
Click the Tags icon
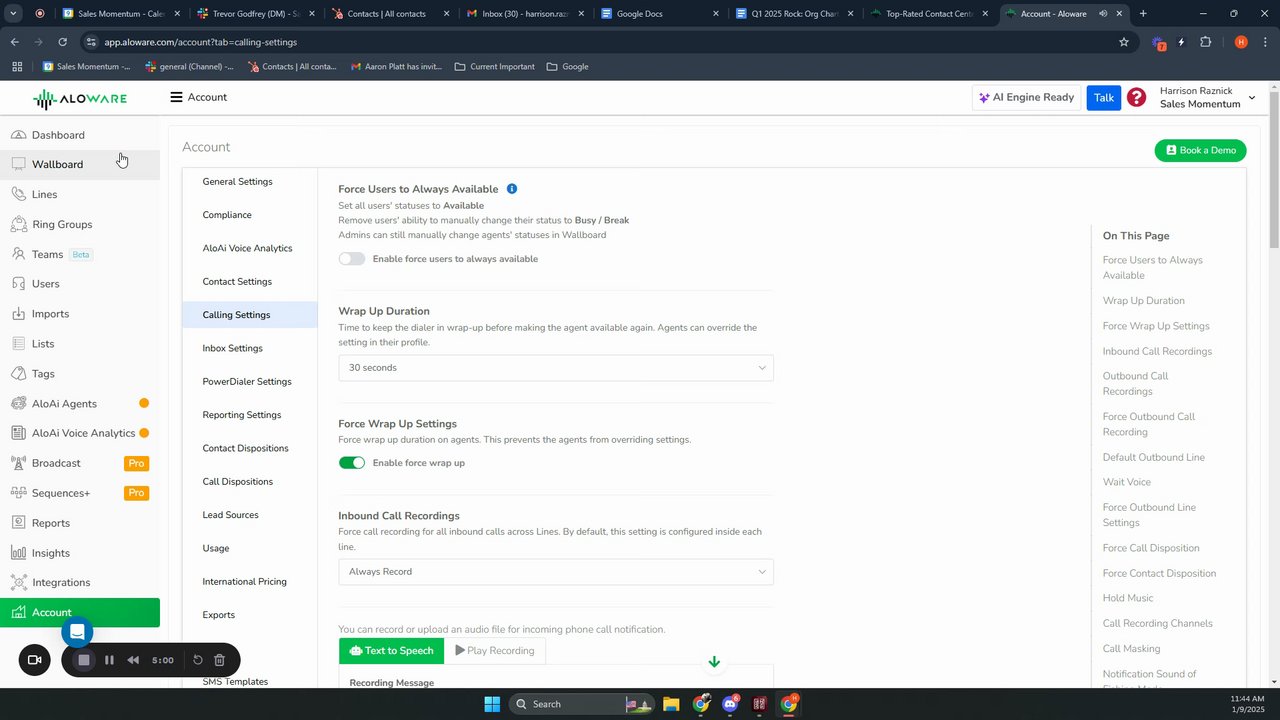[18, 373]
